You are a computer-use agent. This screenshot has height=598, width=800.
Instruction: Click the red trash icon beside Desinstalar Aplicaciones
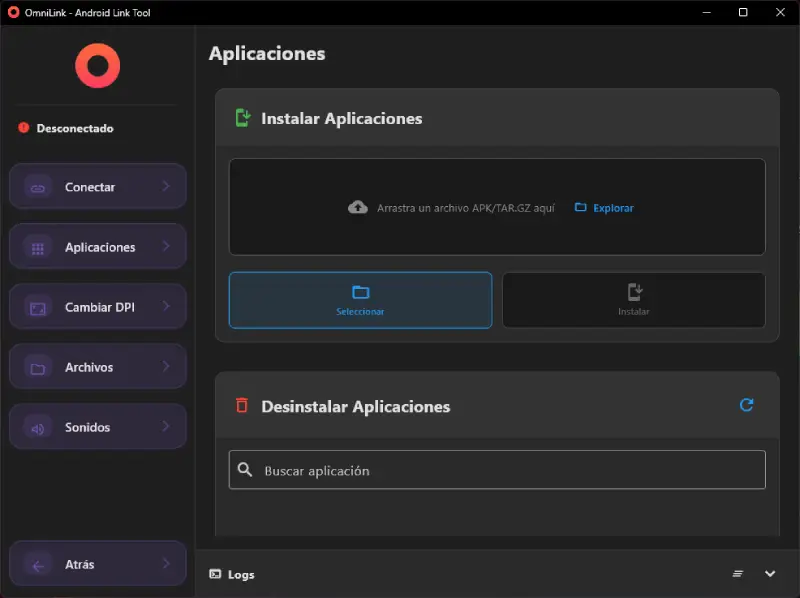click(x=241, y=406)
